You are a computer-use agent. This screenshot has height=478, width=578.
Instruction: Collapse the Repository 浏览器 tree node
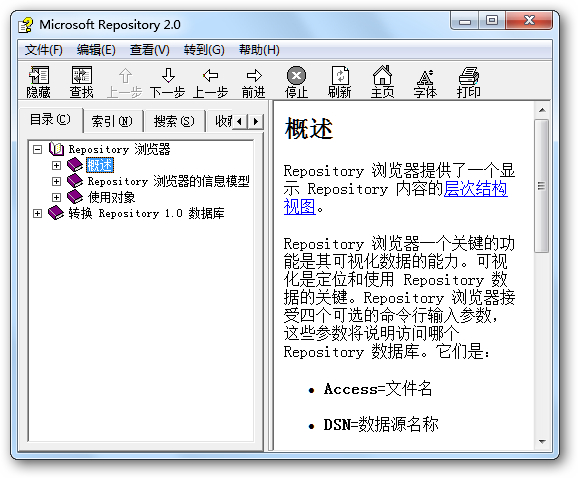coord(37,149)
